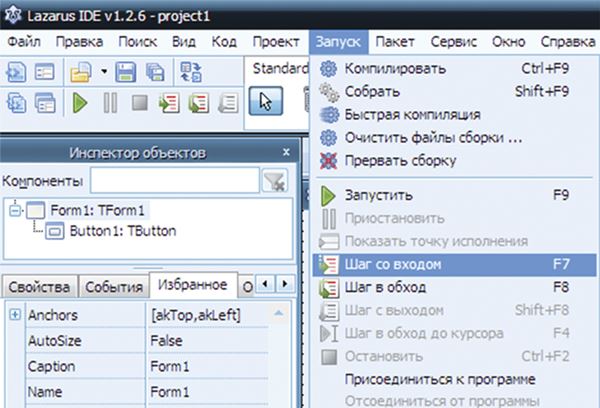
Task: Choose Собрать in the menu
Action: tap(454, 92)
